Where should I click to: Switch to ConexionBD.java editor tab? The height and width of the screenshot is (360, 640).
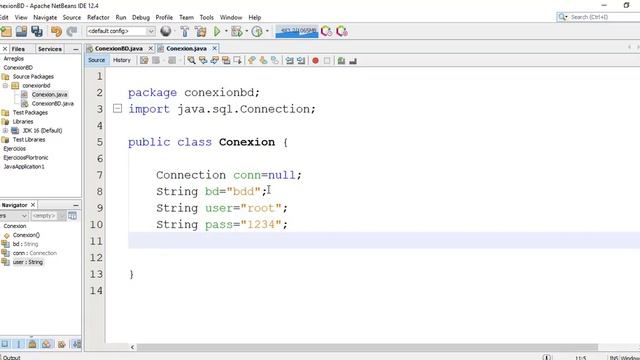[x=118, y=49]
